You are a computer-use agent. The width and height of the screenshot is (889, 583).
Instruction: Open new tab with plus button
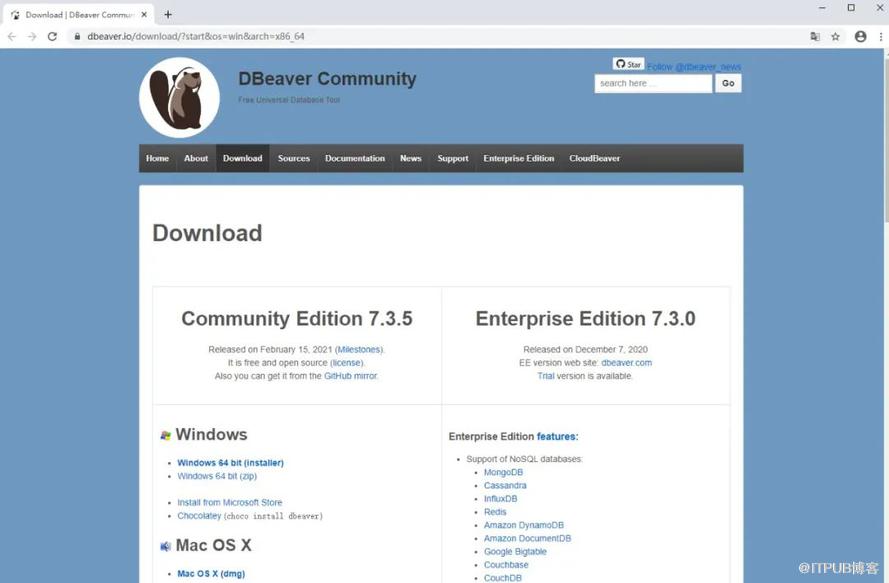tap(168, 15)
